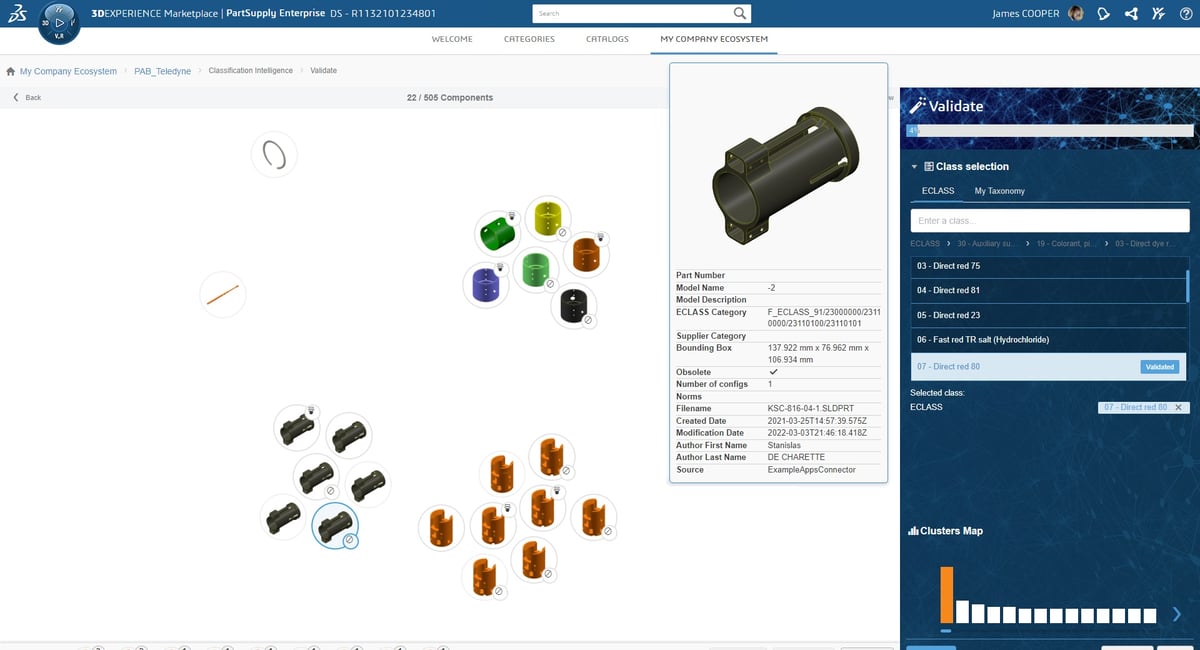The image size is (1200, 650).
Task: Select the orange rod component thumbnail
Action: (x=222, y=294)
